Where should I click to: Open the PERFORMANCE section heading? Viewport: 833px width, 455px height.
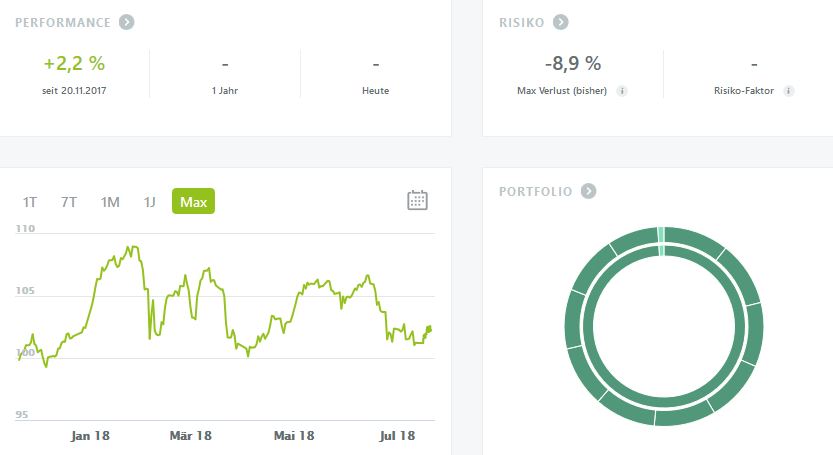[62, 22]
